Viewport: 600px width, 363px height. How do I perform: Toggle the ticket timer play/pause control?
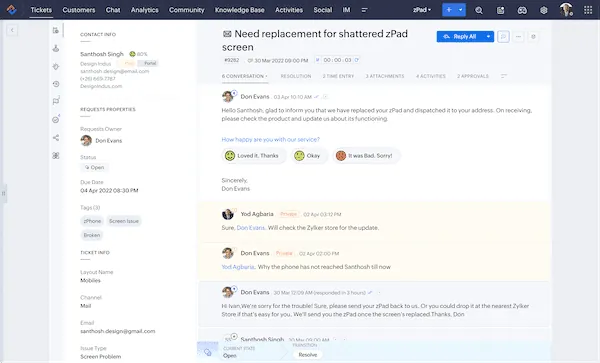(317, 60)
